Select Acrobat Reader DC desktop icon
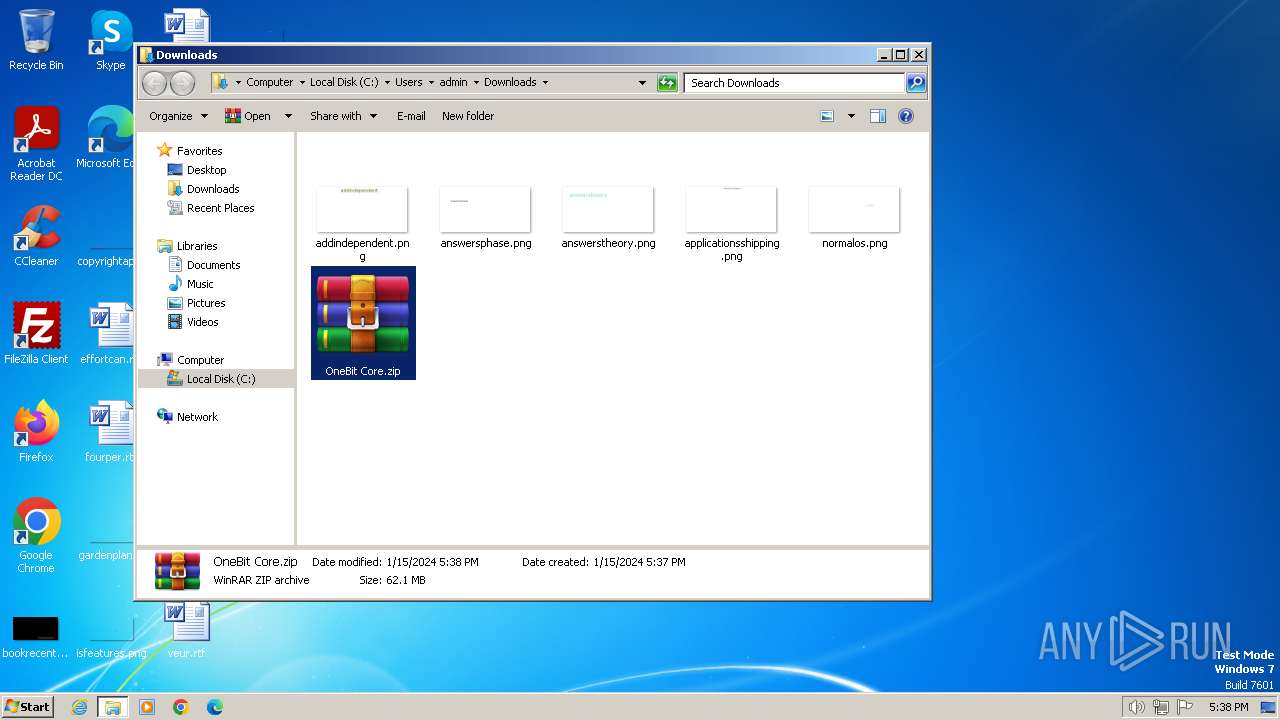Image resolution: width=1280 pixels, height=720 pixels. (x=36, y=144)
